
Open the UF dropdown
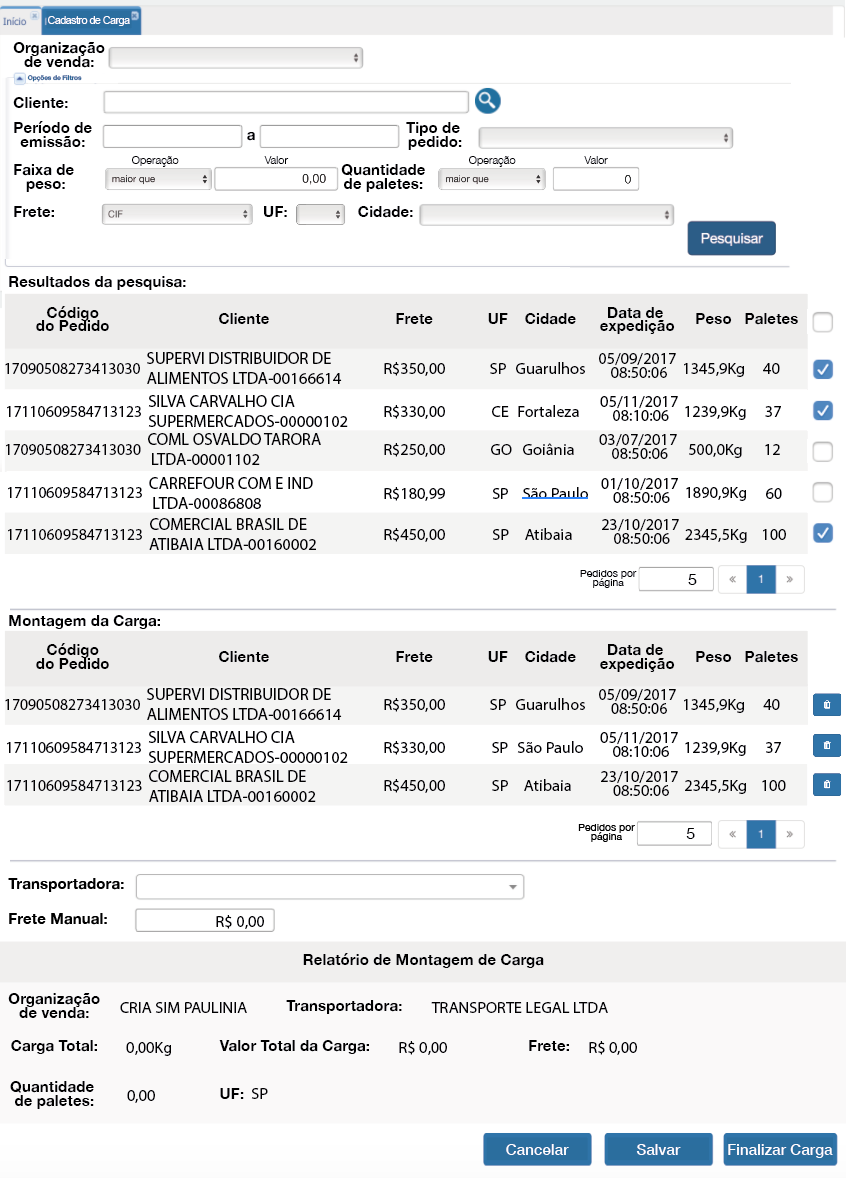[x=321, y=214]
